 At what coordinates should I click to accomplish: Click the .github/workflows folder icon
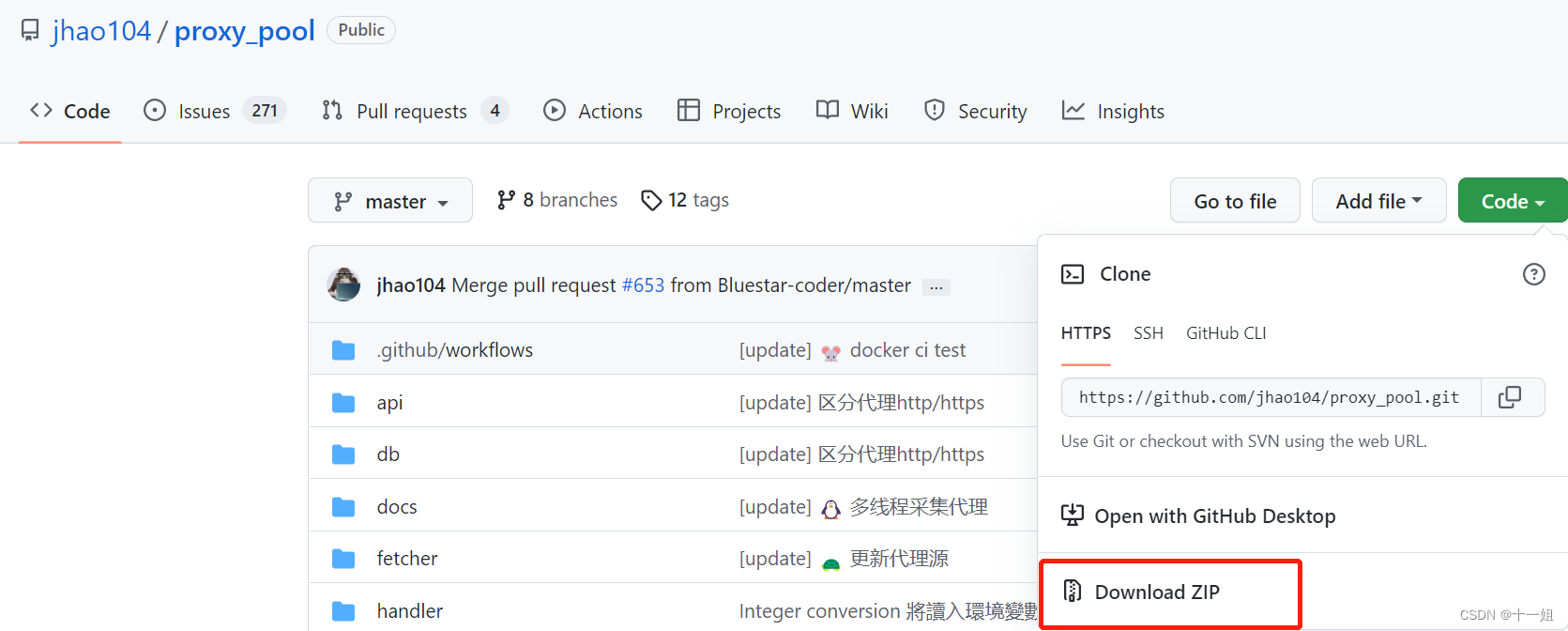click(343, 350)
